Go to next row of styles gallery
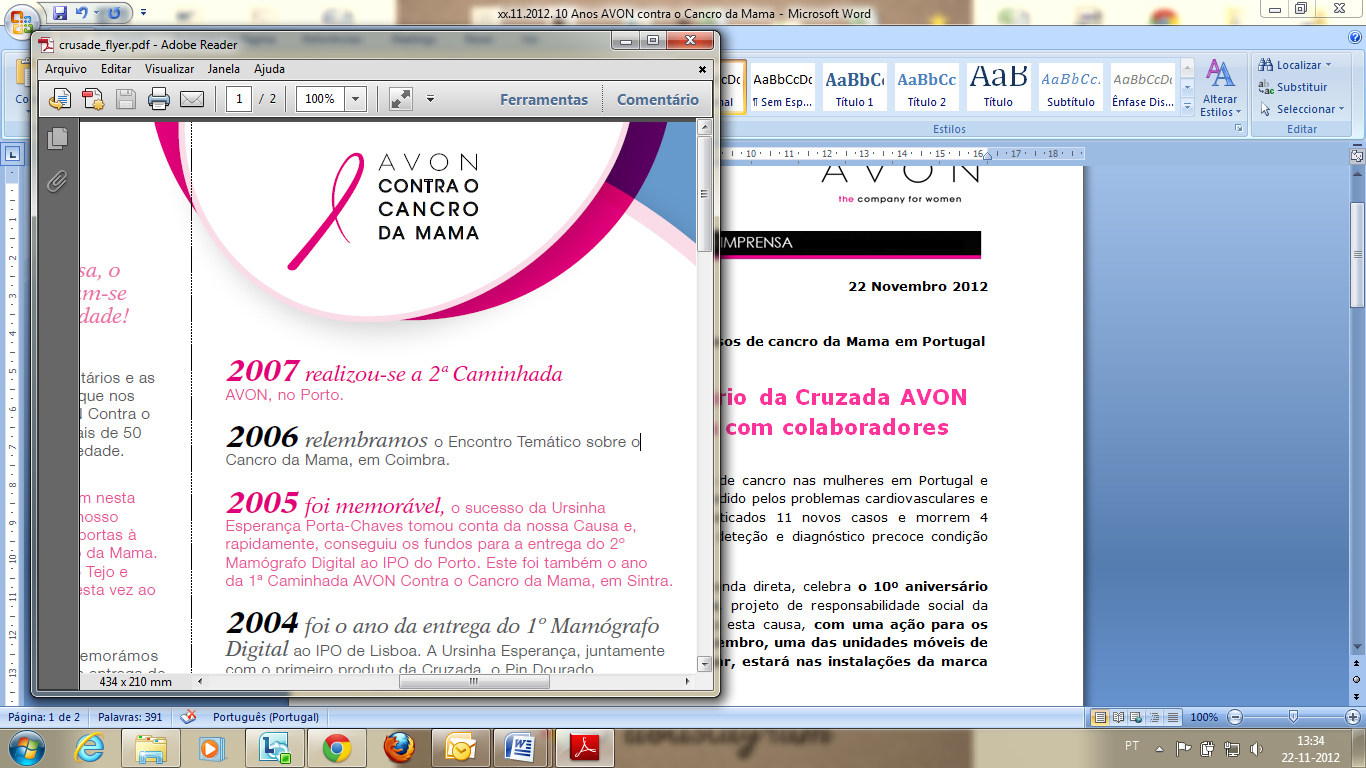1366x768 pixels. (x=1187, y=89)
